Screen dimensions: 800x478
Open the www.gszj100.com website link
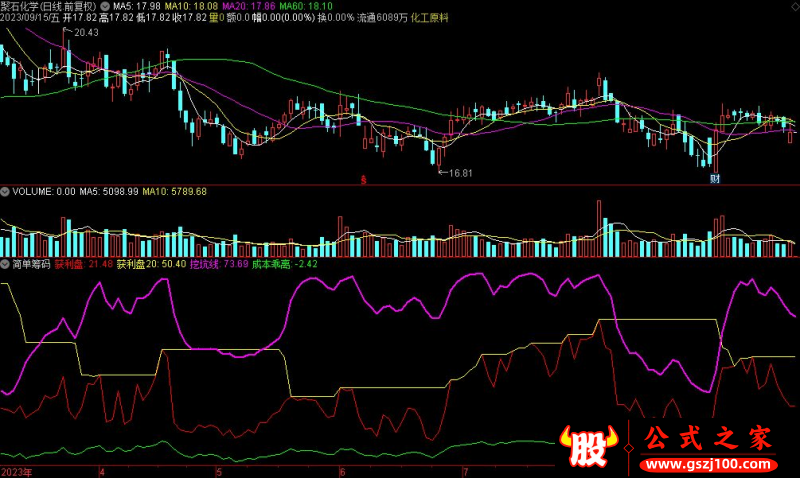point(709,465)
